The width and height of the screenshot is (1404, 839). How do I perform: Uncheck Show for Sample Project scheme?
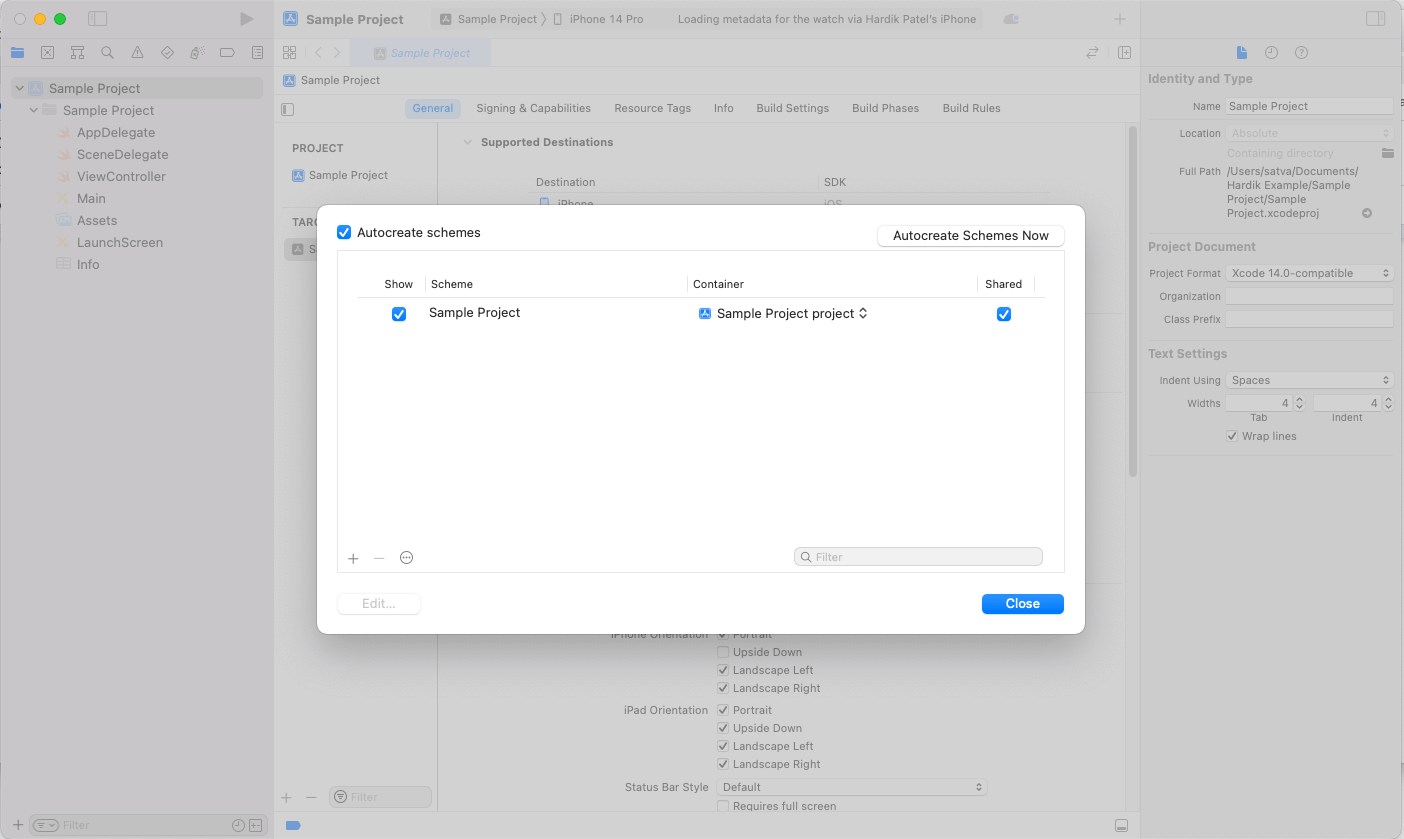pyautogui.click(x=399, y=314)
